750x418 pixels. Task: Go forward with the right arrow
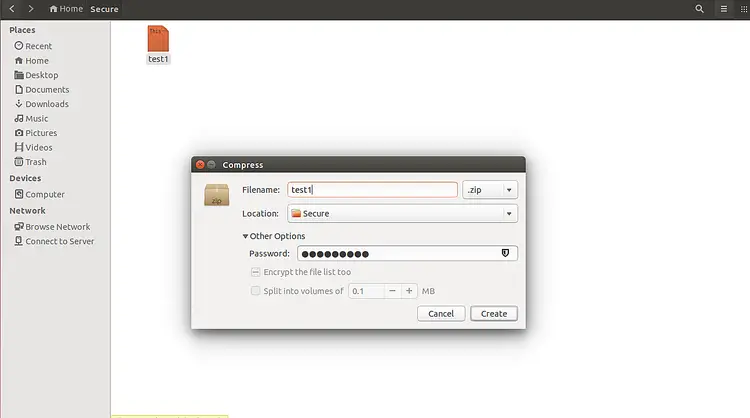(31, 9)
